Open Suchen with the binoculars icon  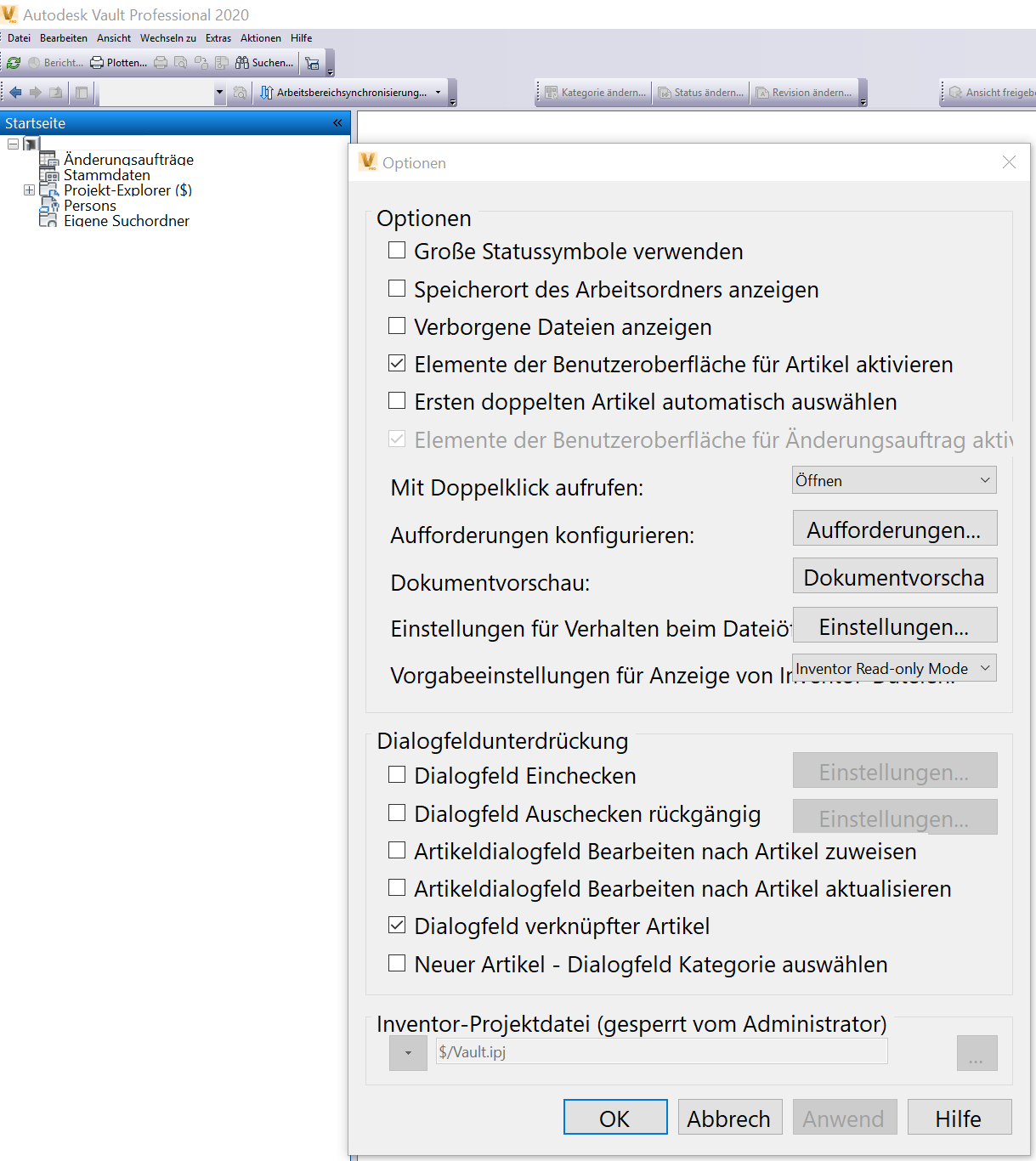point(264,63)
